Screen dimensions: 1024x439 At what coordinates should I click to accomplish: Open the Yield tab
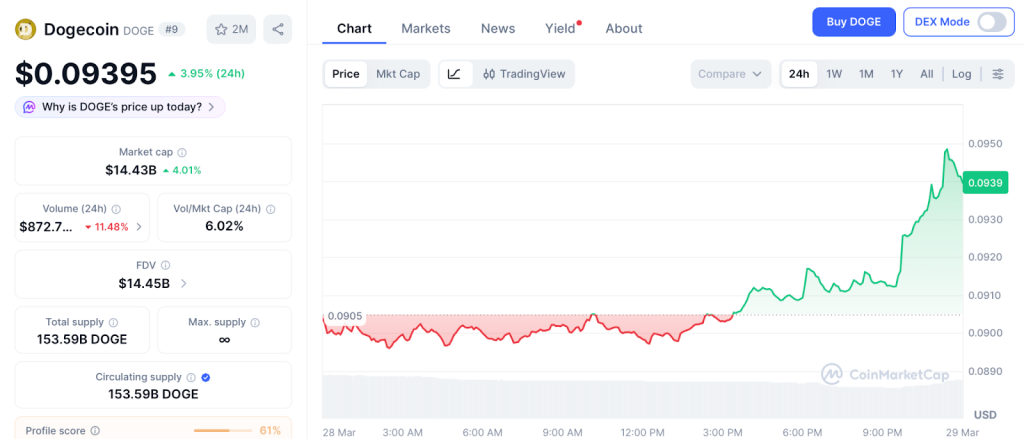(x=560, y=28)
